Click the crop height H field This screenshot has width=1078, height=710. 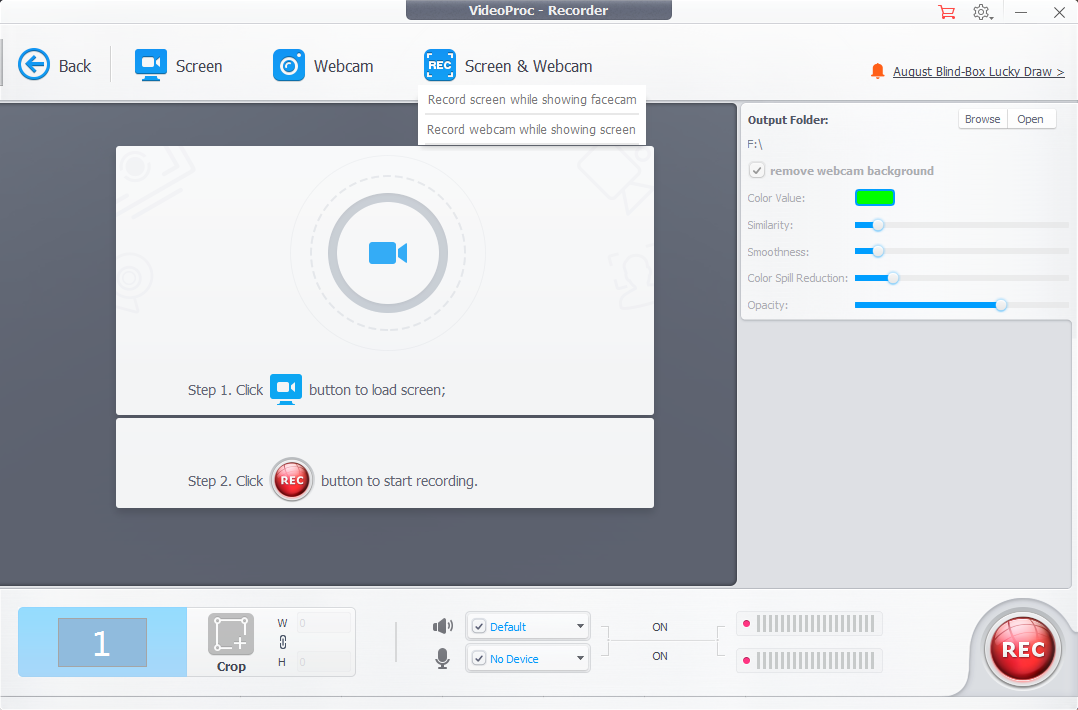(324, 662)
